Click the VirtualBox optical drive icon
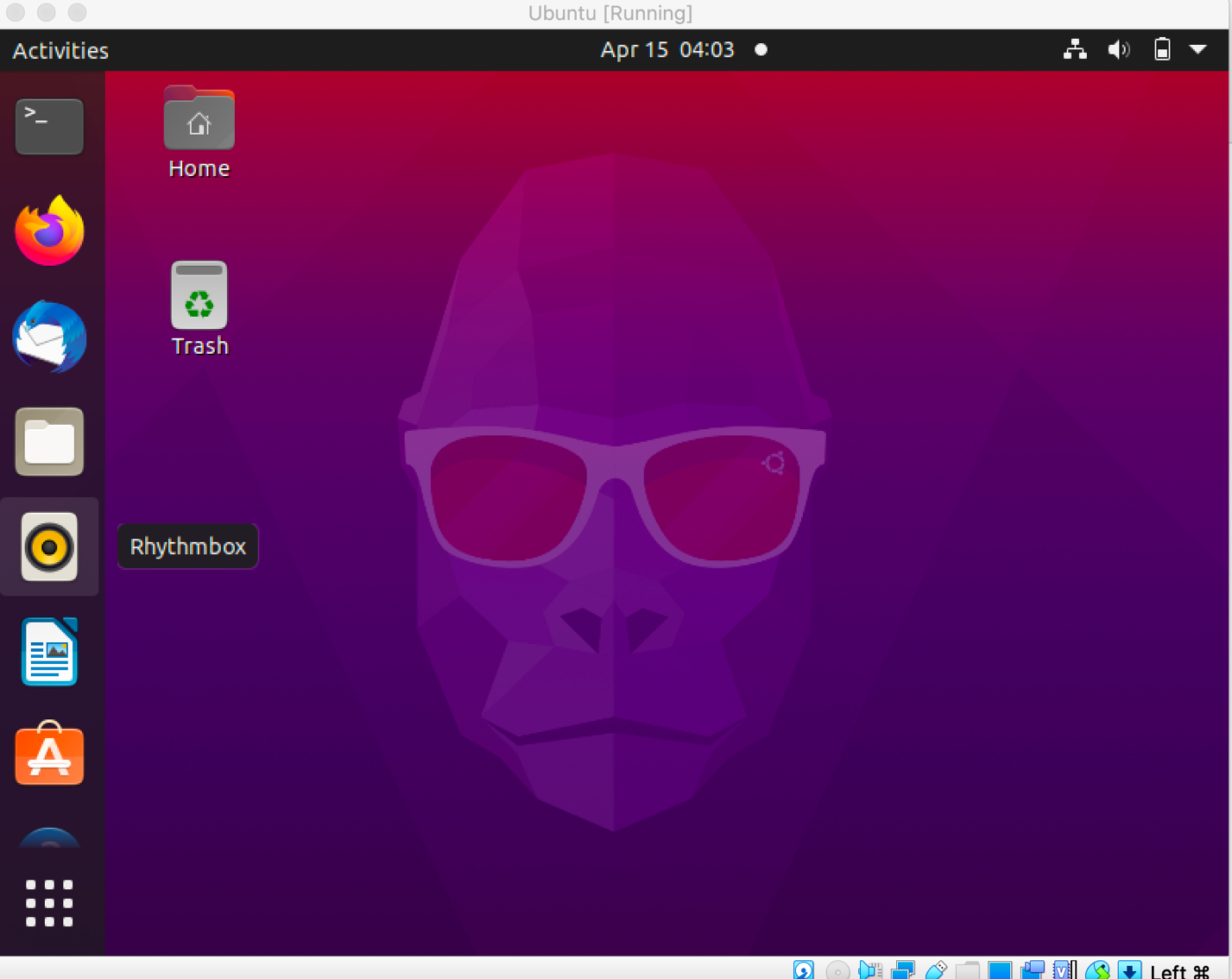Screen dimensions: 1232x979 click(837, 970)
